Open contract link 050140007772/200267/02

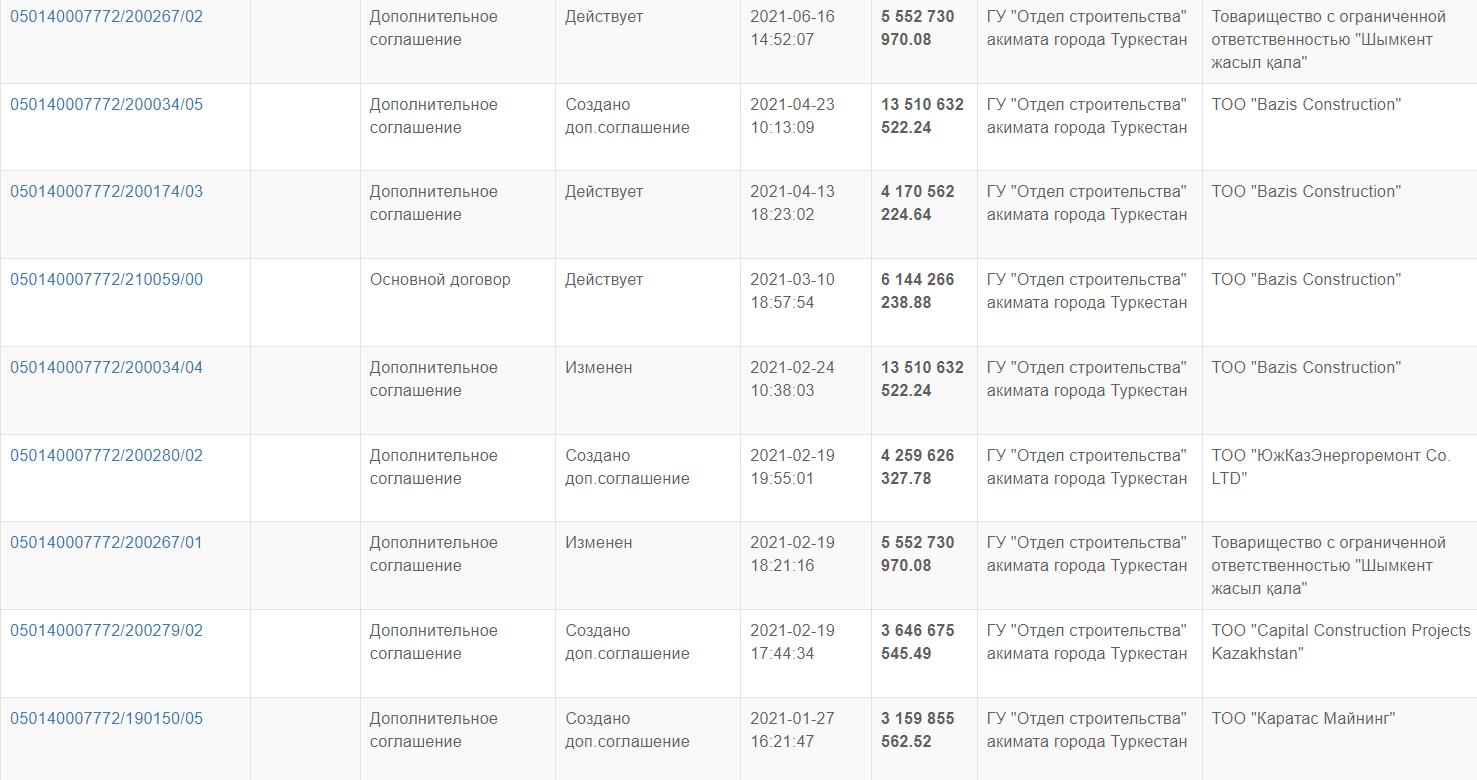pyautogui.click(x=106, y=17)
